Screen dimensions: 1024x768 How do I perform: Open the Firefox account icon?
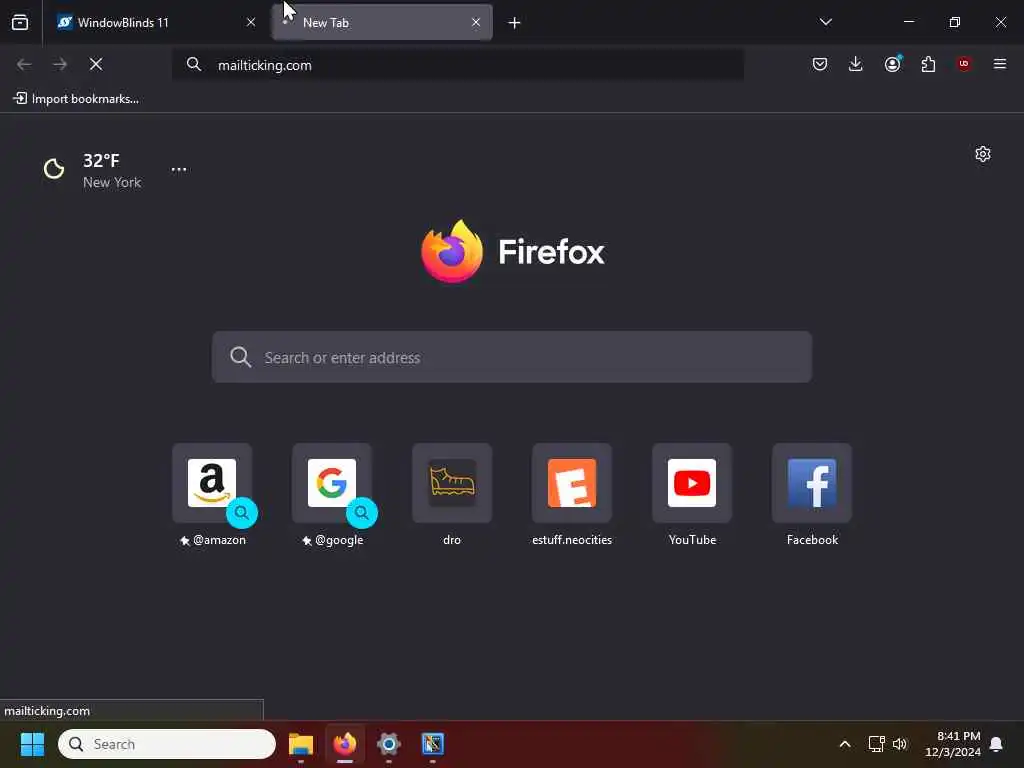pos(892,64)
